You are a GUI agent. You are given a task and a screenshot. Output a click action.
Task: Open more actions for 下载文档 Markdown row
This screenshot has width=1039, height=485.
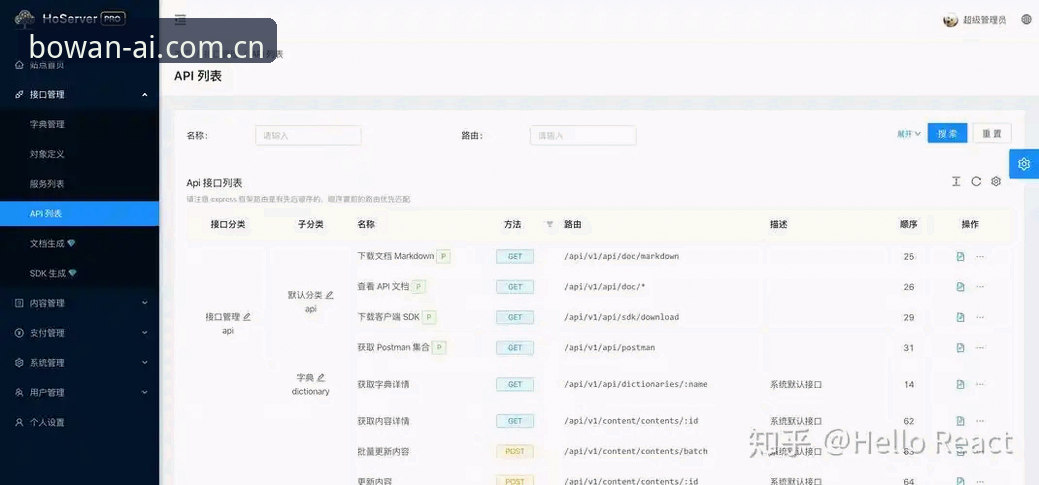tap(980, 256)
